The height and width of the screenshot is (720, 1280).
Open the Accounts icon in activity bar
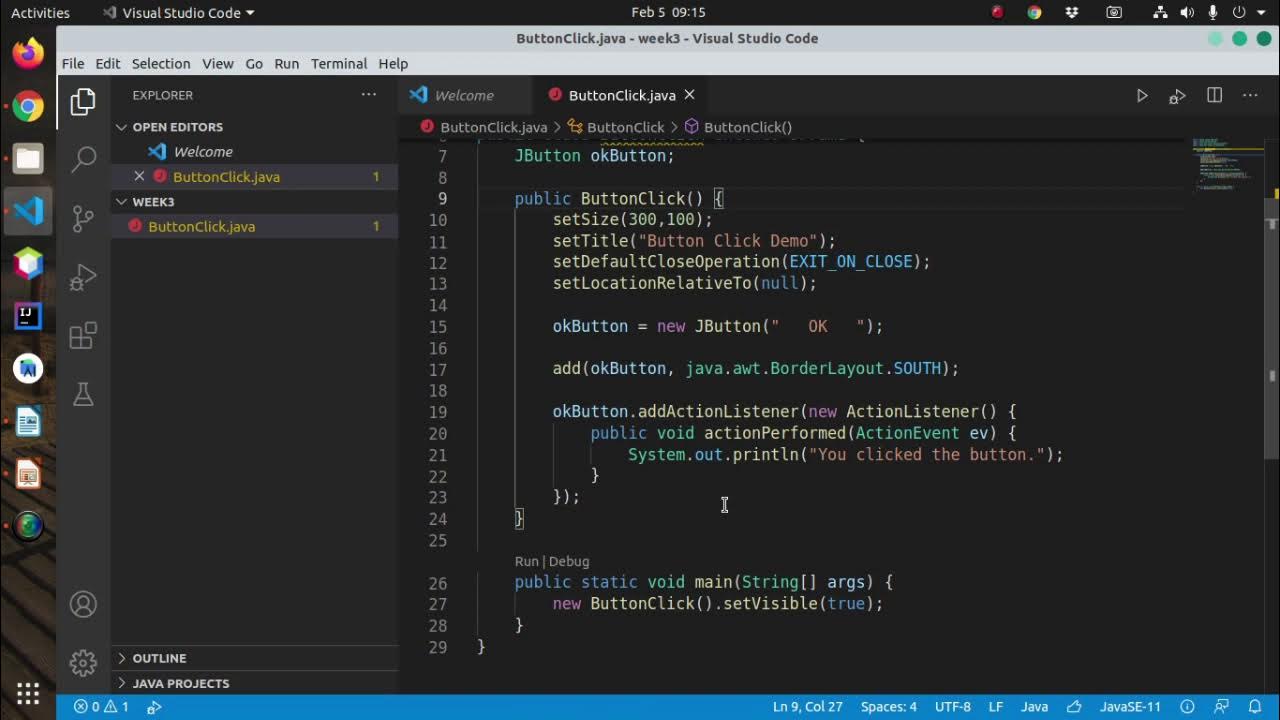tap(84, 604)
